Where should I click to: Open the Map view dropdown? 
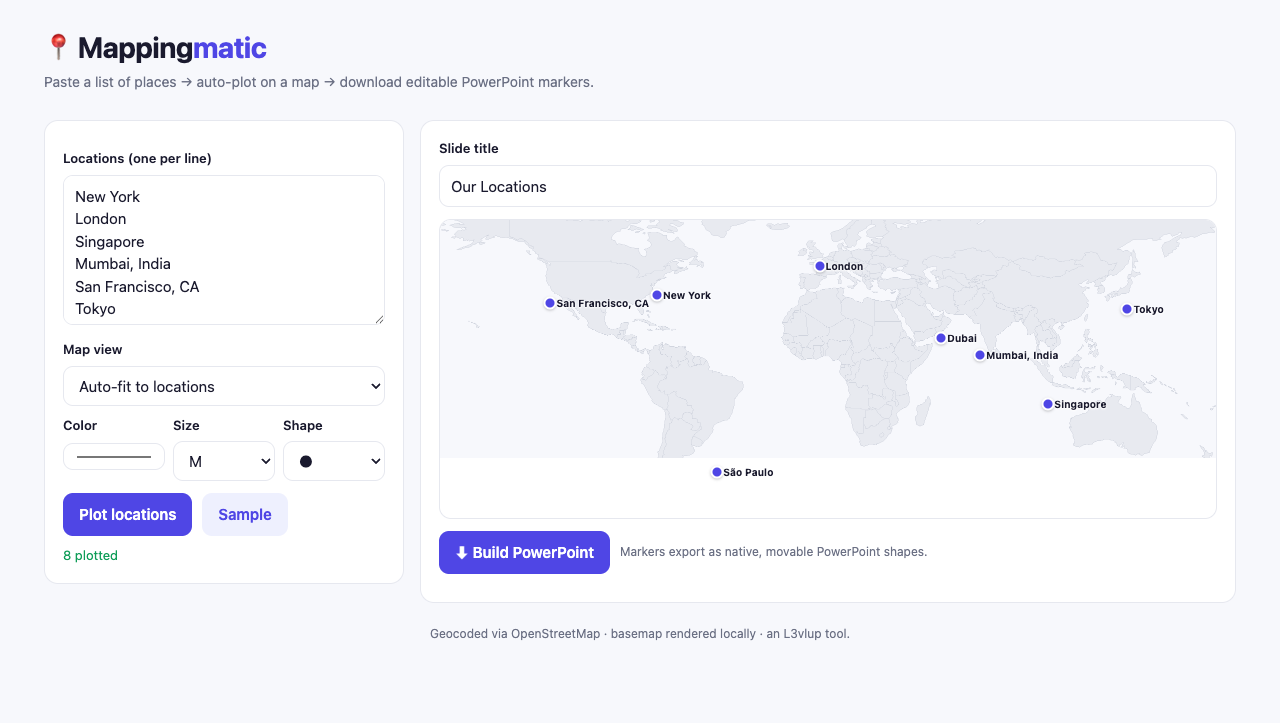(224, 386)
